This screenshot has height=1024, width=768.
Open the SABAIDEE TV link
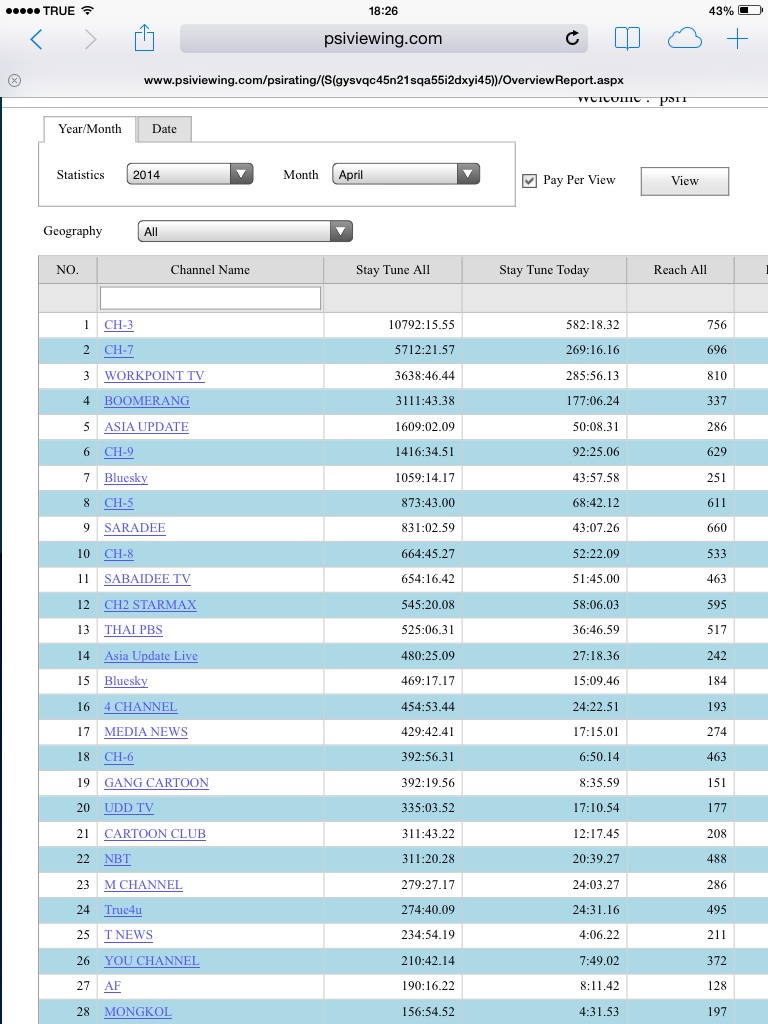[148, 579]
